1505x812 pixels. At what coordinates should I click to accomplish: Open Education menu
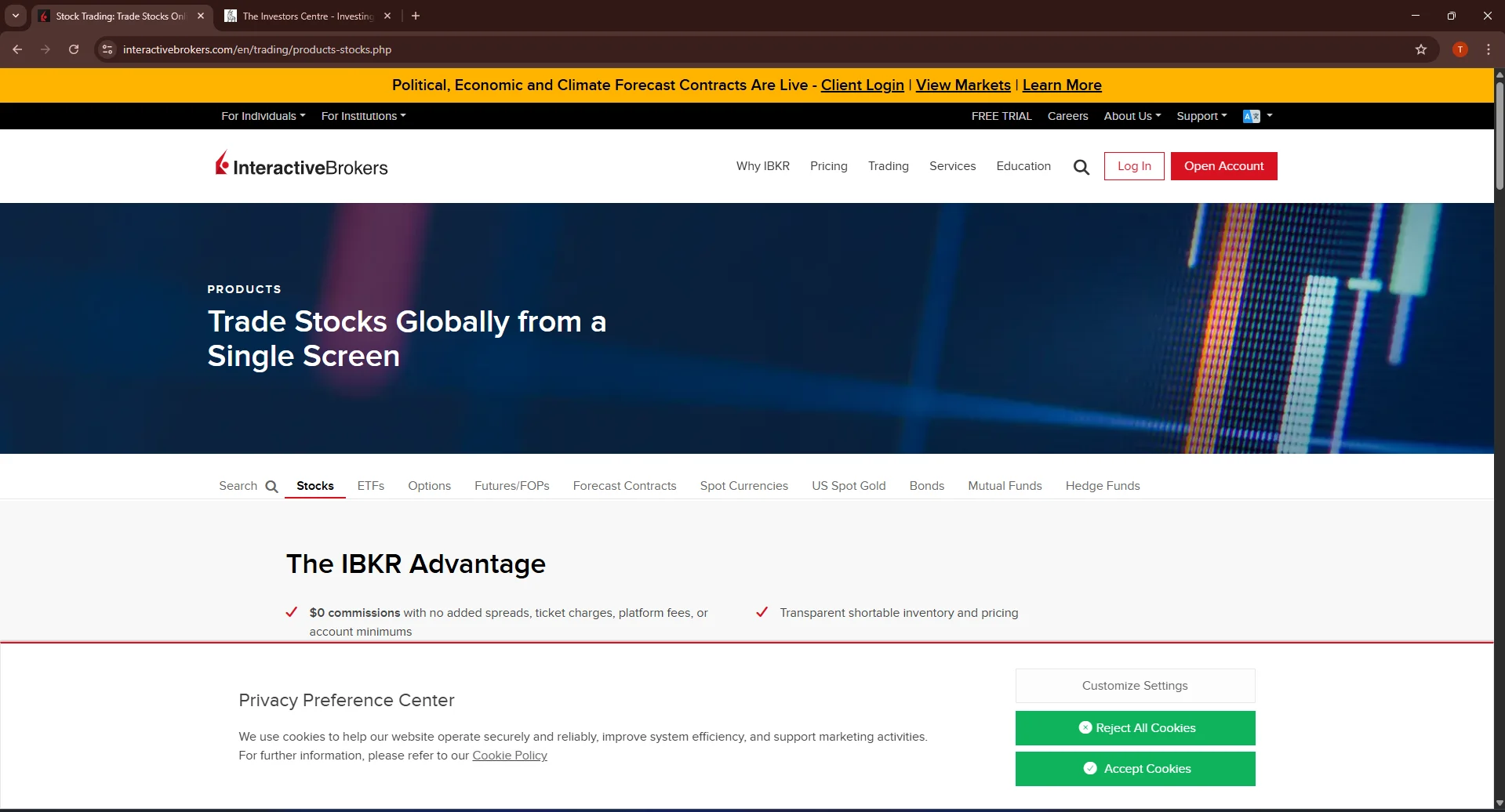click(x=1023, y=166)
